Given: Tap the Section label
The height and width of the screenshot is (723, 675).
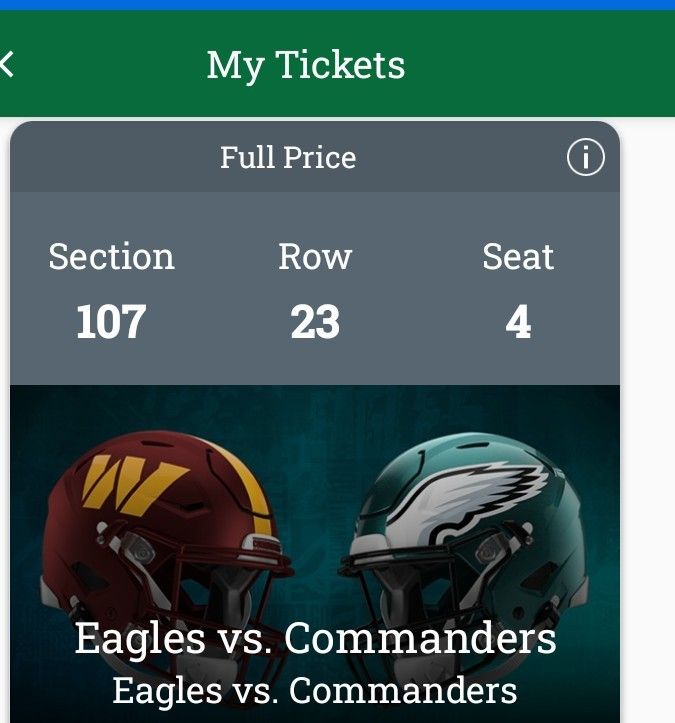Looking at the screenshot, I should point(111,257).
